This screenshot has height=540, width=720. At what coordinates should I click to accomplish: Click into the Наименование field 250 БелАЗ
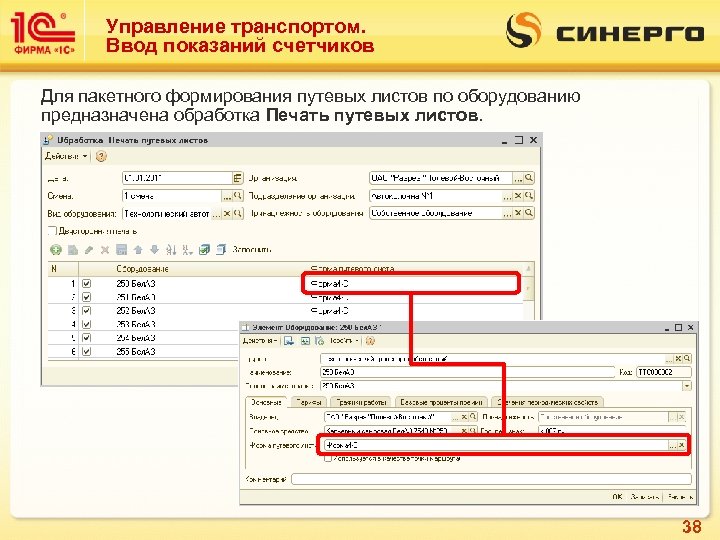tap(467, 372)
